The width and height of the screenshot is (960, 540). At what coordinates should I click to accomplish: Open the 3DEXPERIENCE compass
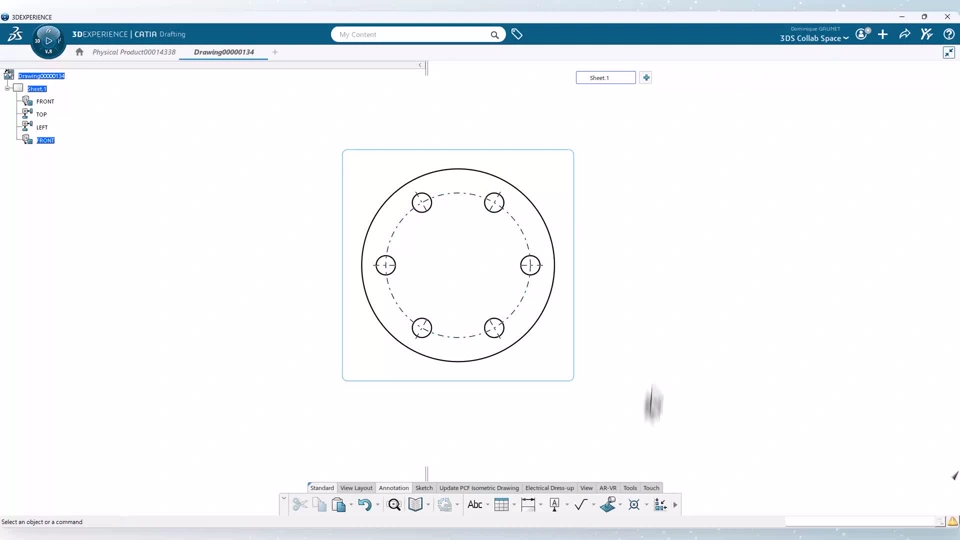coord(48,40)
